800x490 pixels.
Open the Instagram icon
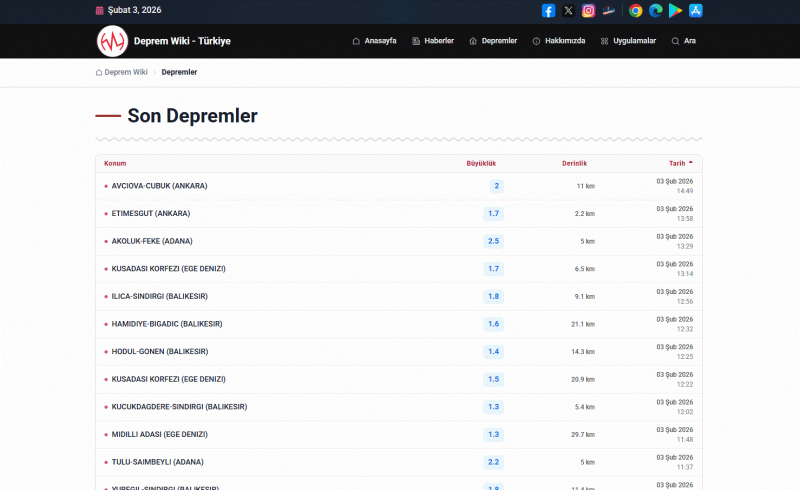[589, 11]
